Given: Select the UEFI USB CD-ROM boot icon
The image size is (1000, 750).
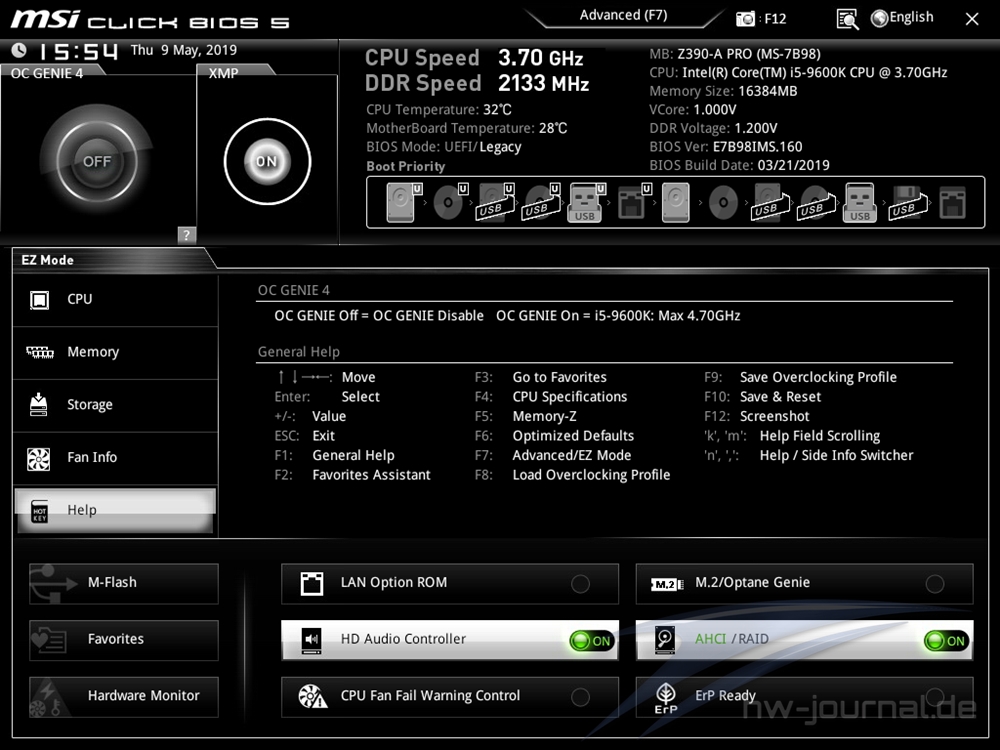Looking at the screenshot, I should pyautogui.click(x=541, y=203).
